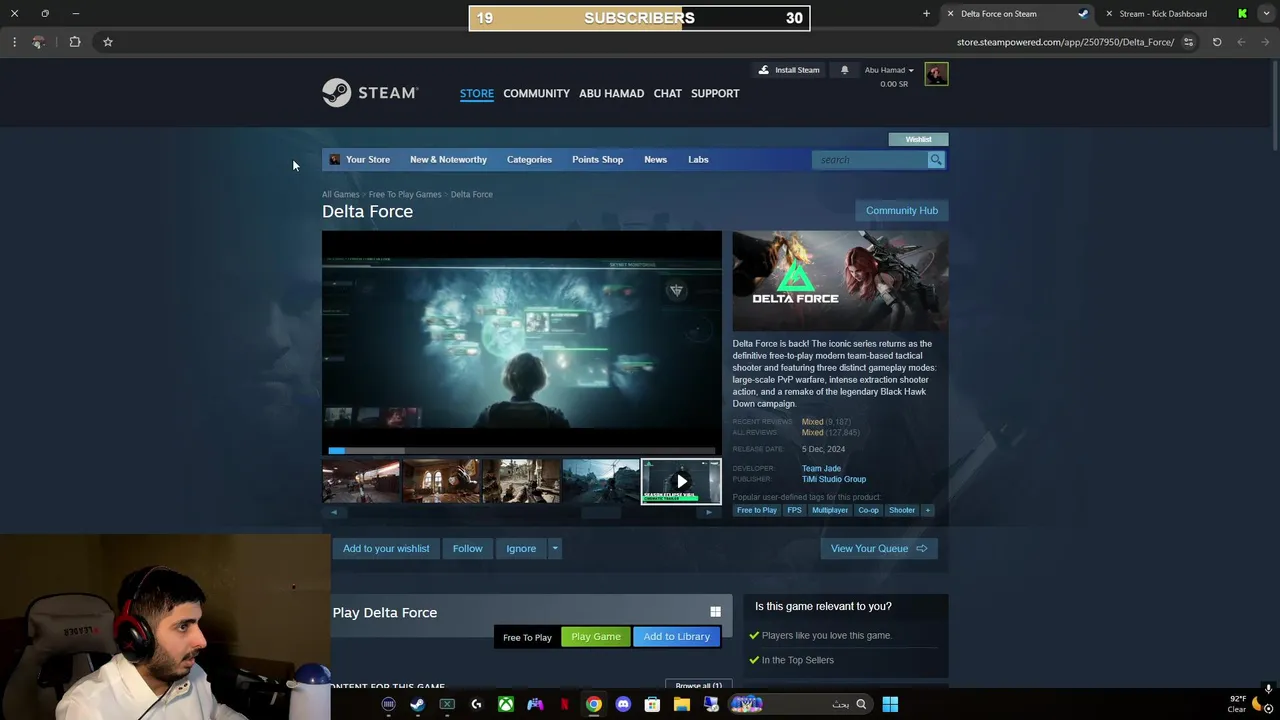
Task: Click the All Games breadcrumb link
Action: pos(340,194)
